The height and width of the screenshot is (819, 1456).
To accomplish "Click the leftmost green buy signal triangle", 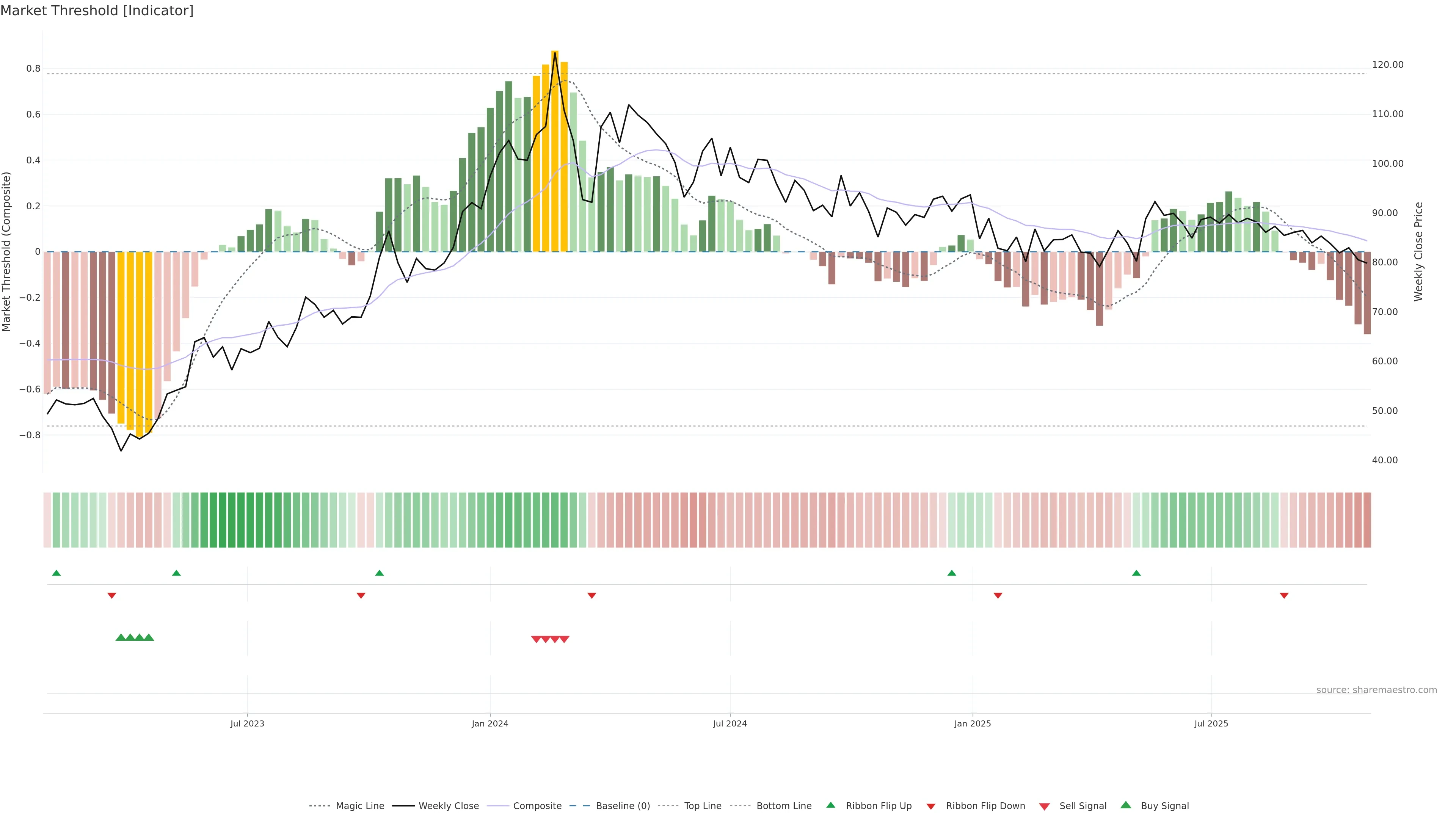I will click(121, 637).
